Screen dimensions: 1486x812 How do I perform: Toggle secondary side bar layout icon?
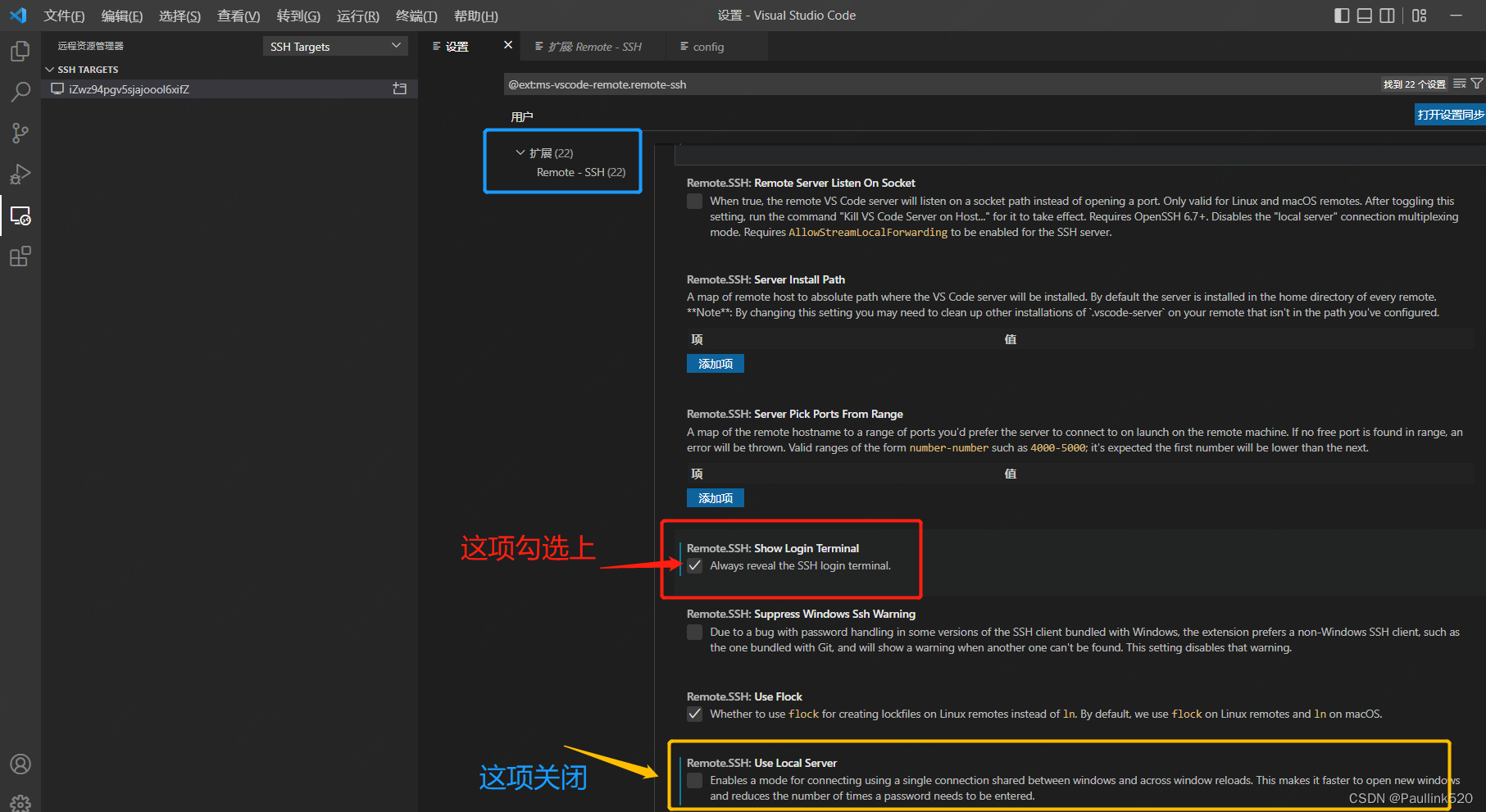pyautogui.click(x=1387, y=16)
